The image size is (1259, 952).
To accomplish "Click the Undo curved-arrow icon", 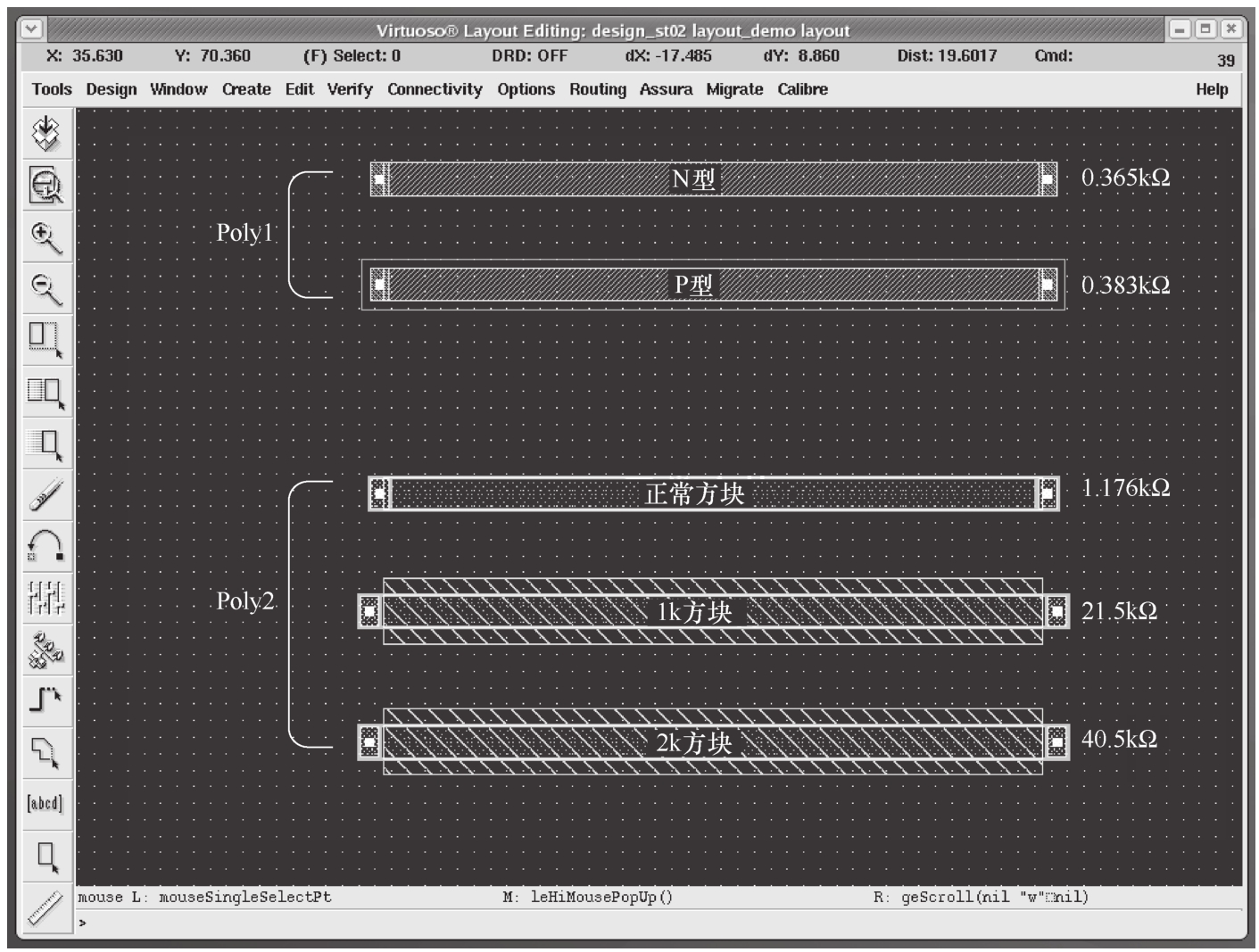I will tap(46, 544).
